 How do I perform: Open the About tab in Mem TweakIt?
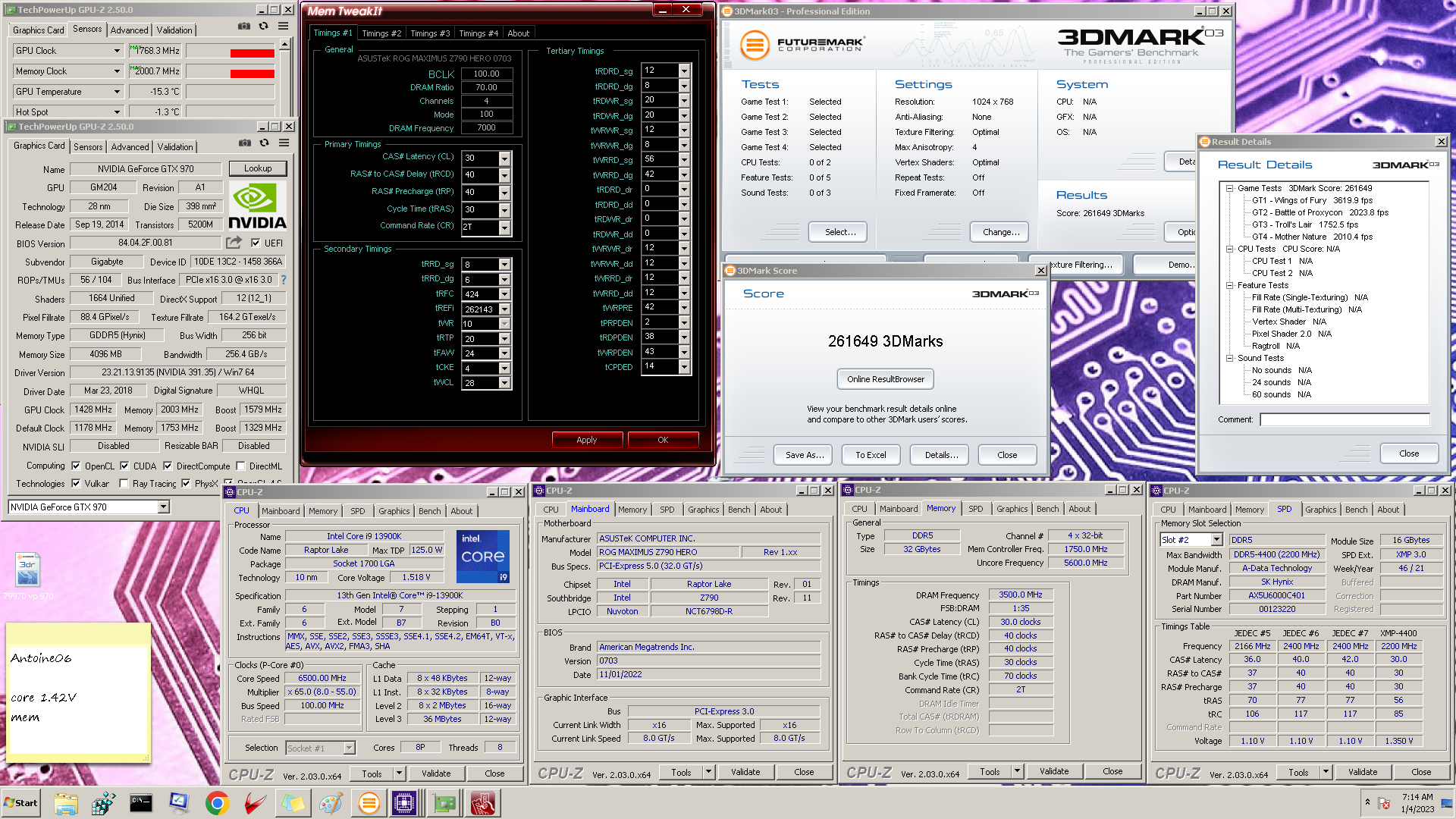(519, 33)
